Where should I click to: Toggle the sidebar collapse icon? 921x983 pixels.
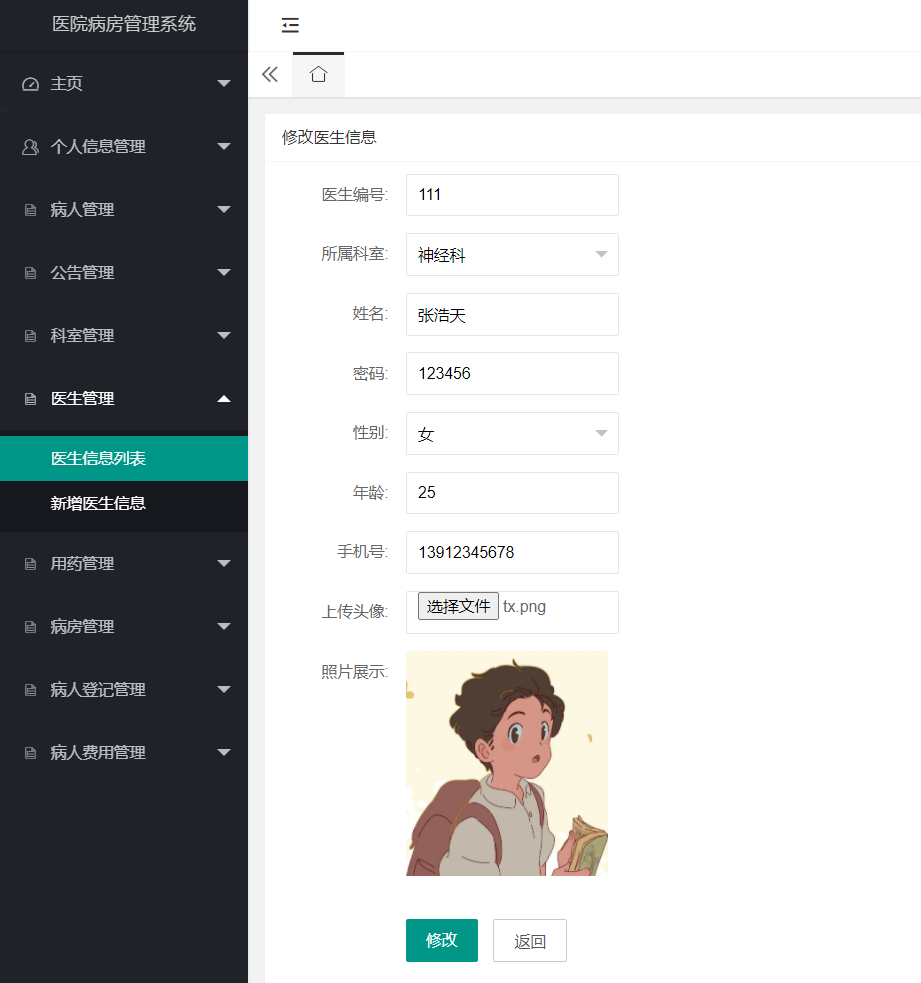tap(290, 25)
